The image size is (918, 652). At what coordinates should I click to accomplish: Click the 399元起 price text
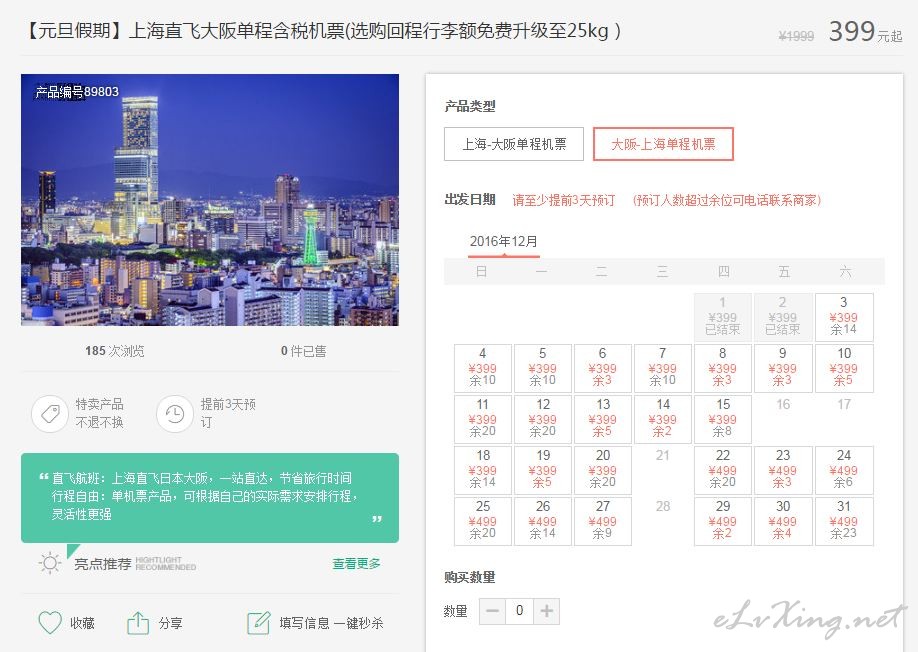pyautogui.click(x=865, y=32)
